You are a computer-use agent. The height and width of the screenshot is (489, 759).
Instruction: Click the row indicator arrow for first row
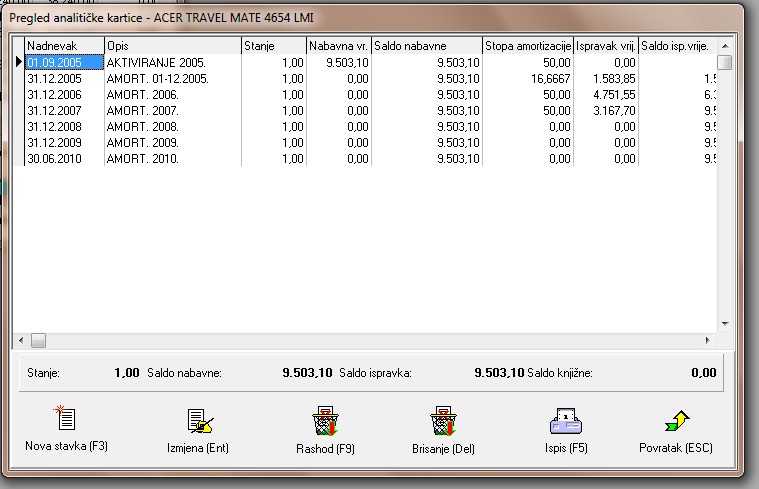[x=19, y=62]
